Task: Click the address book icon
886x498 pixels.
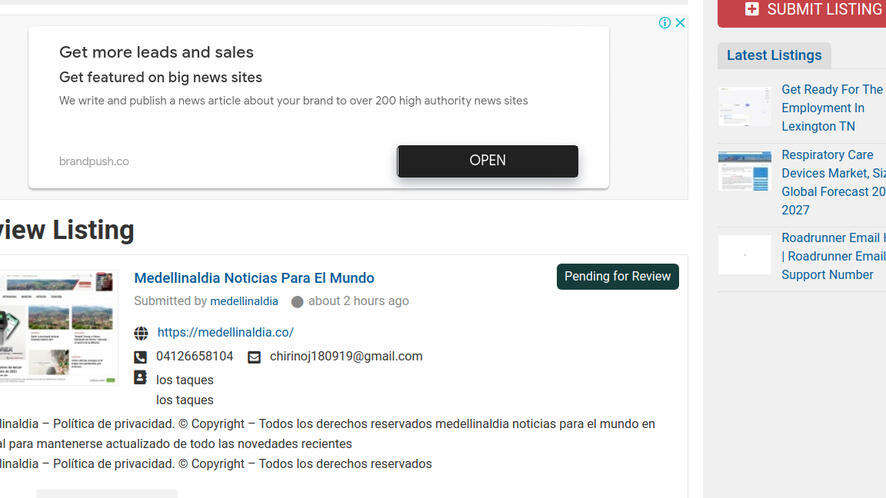Action: 141,379
